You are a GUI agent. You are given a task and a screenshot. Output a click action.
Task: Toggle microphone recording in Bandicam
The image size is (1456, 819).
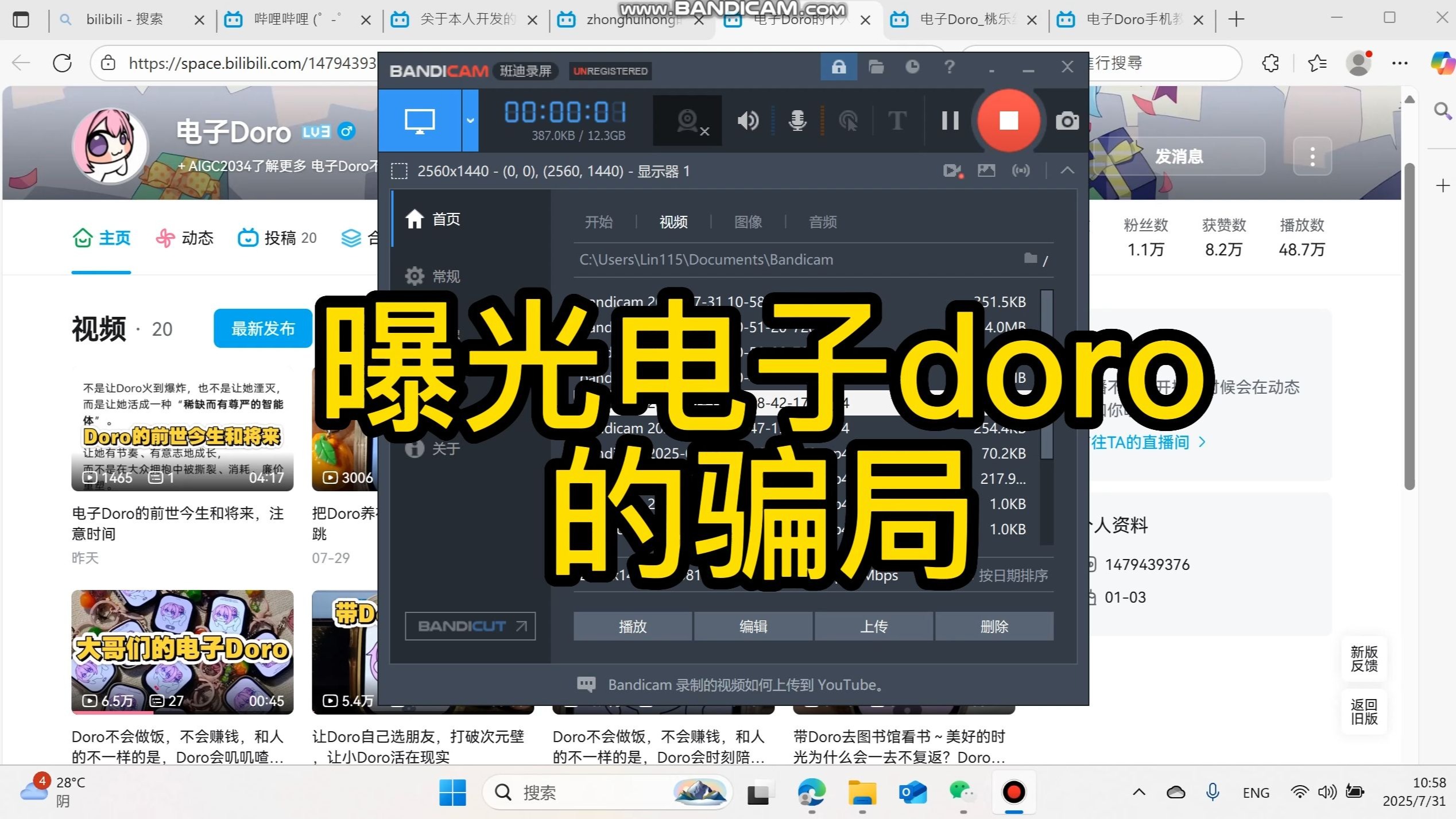coord(797,121)
